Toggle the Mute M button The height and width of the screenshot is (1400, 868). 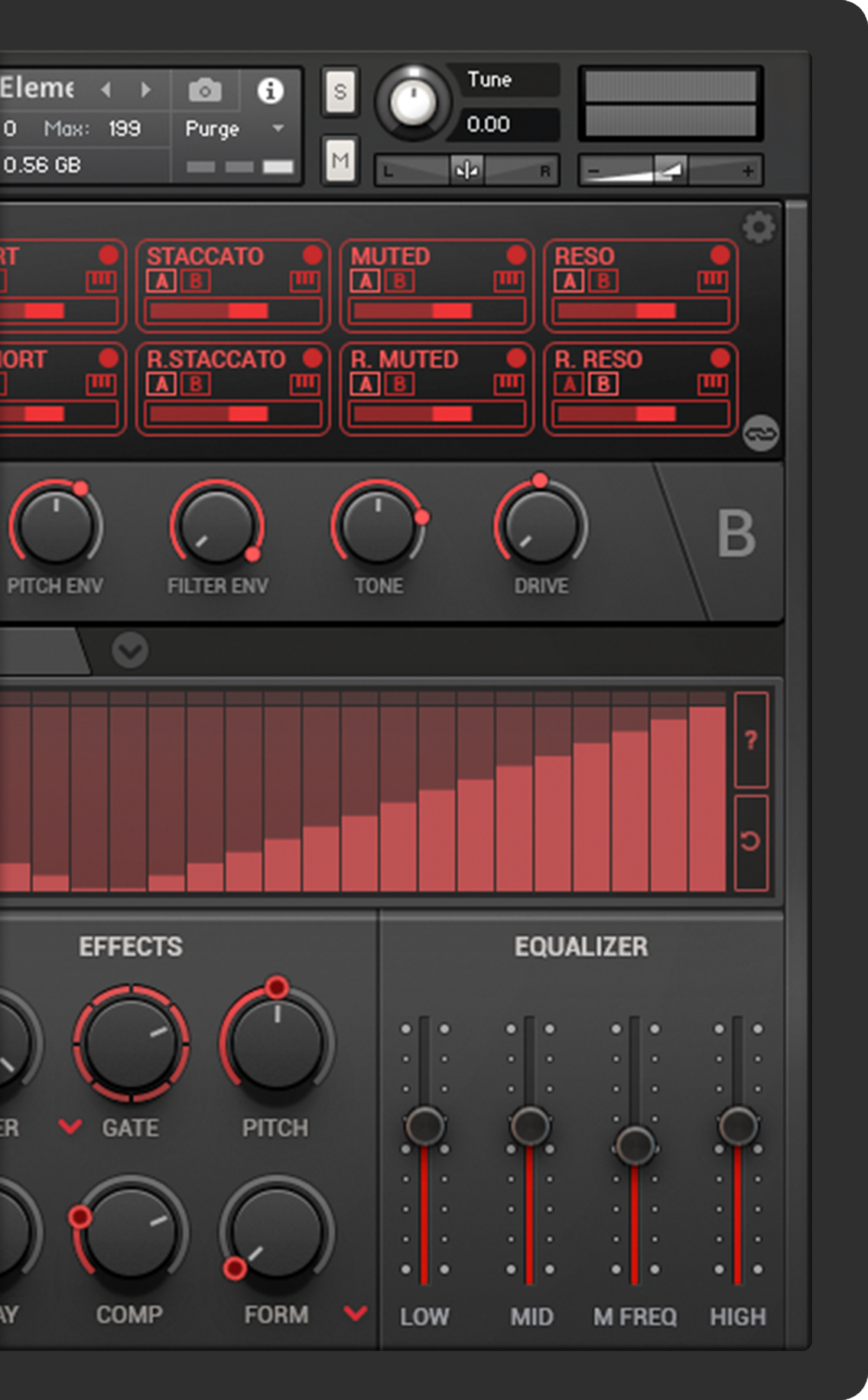click(x=340, y=161)
